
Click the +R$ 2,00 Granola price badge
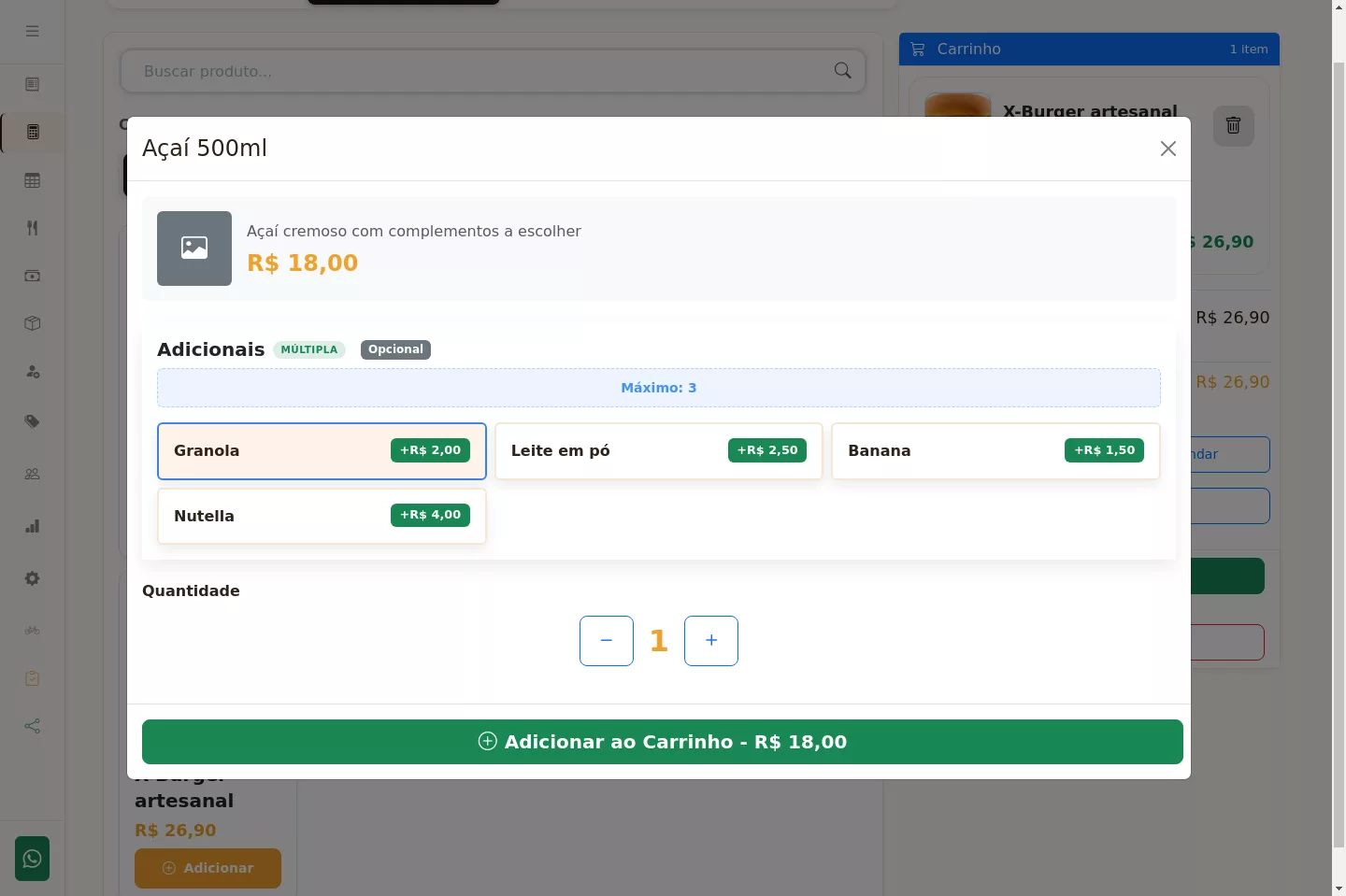pos(430,450)
